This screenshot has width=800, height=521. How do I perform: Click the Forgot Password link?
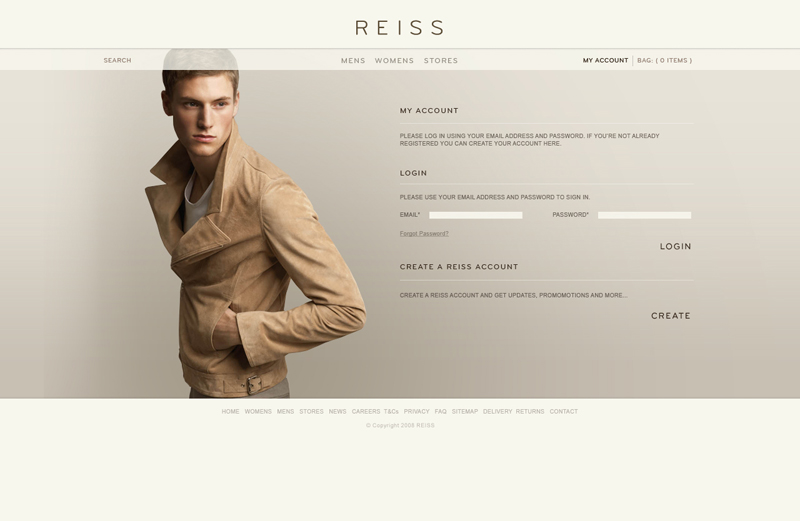[x=424, y=233]
